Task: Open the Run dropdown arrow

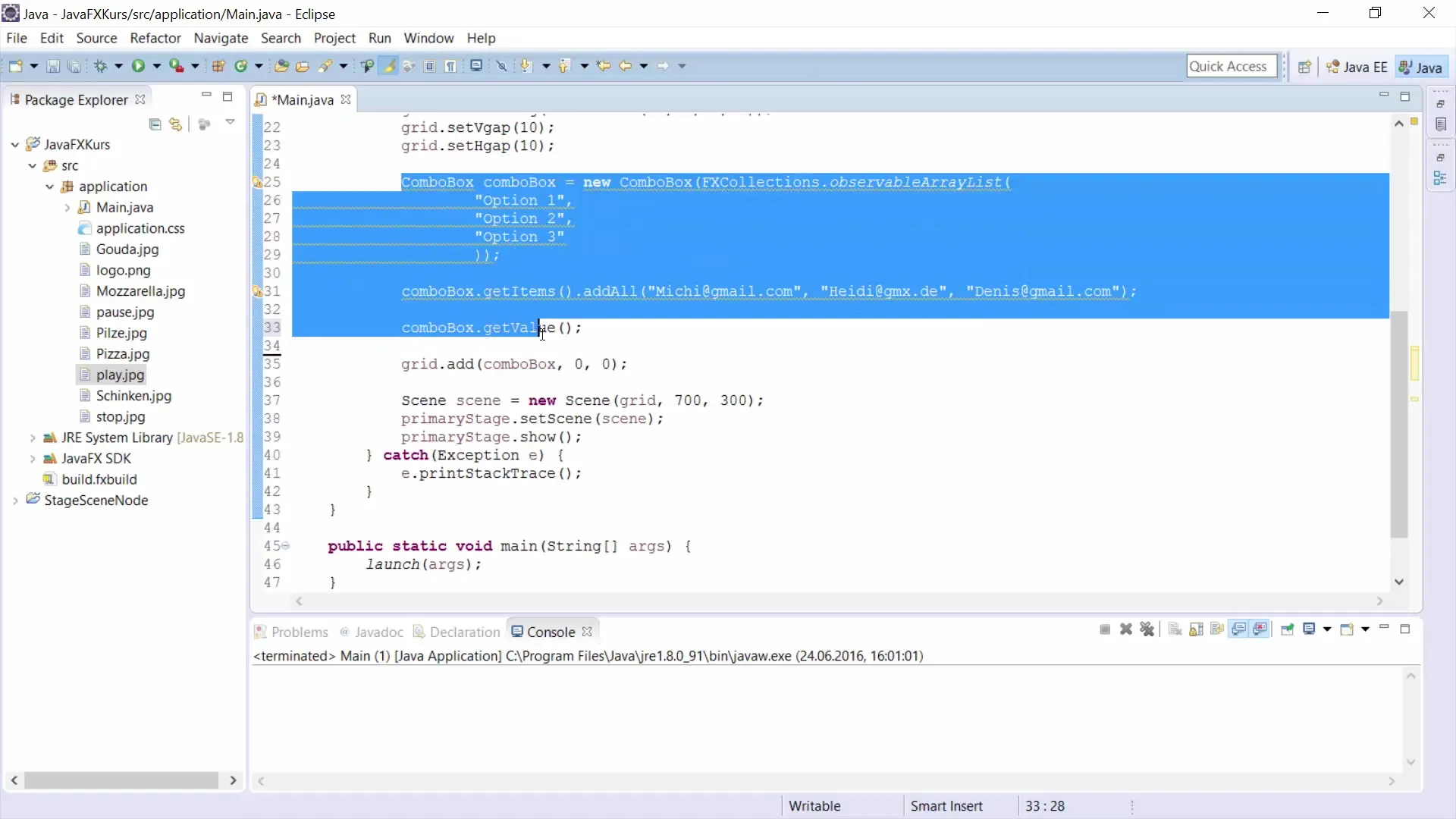Action: [x=157, y=66]
